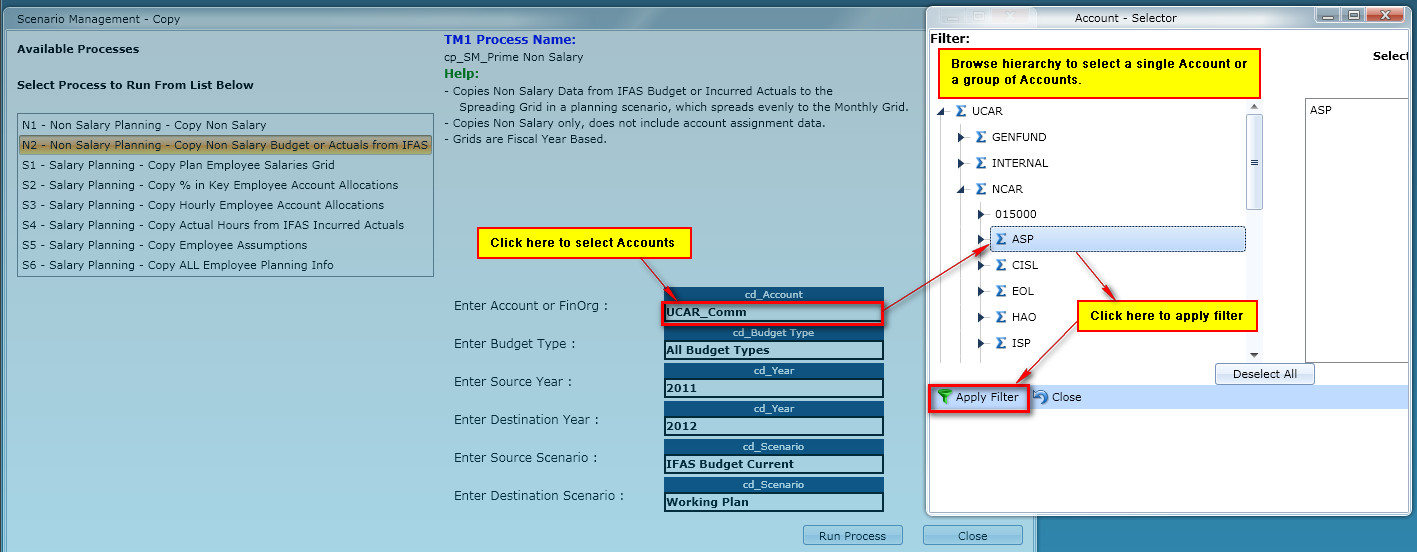This screenshot has width=1417, height=552.
Task: Click Deselect All button
Action: coord(1264,374)
